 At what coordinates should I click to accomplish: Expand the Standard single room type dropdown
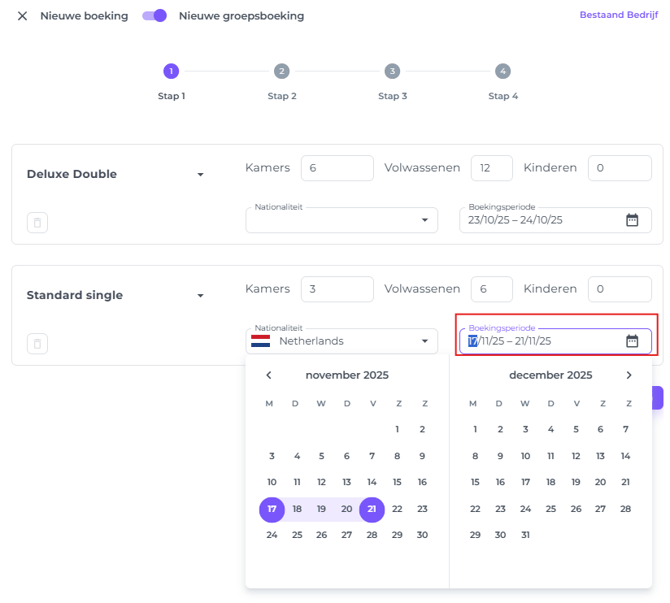point(200,296)
